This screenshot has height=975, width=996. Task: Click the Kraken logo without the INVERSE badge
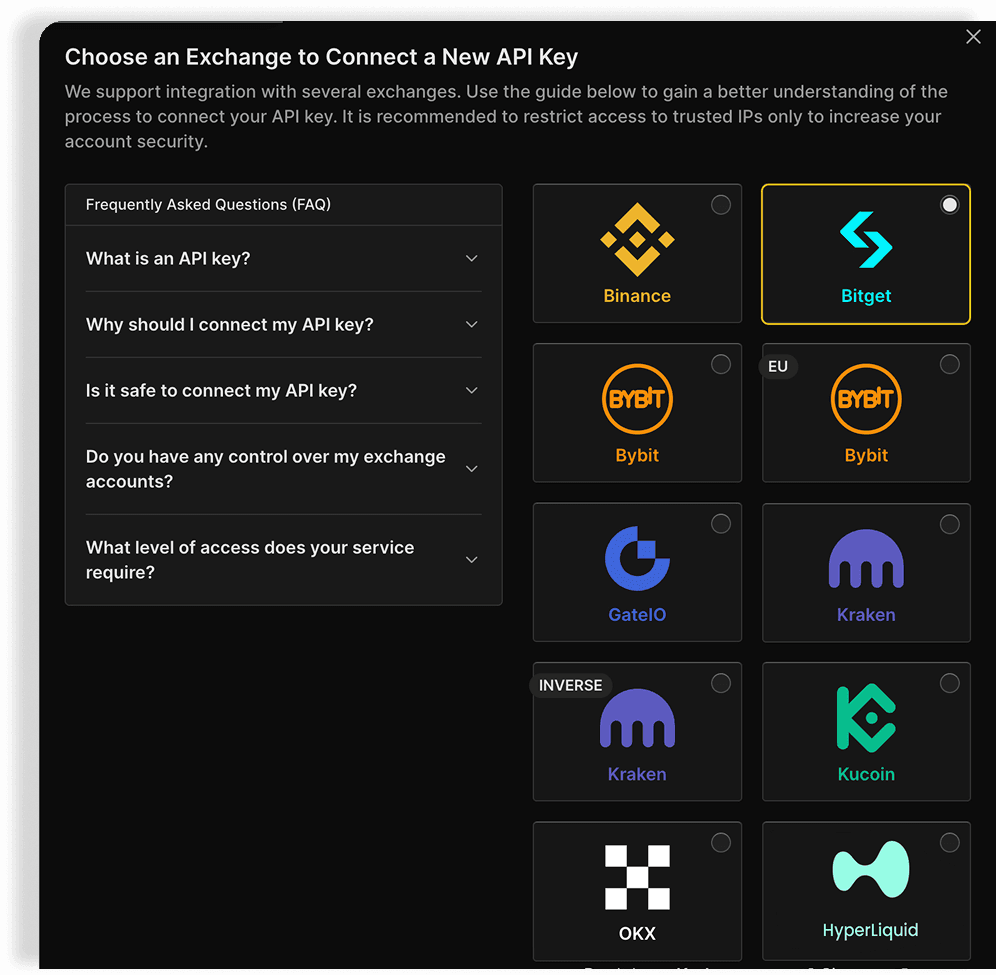(866, 558)
